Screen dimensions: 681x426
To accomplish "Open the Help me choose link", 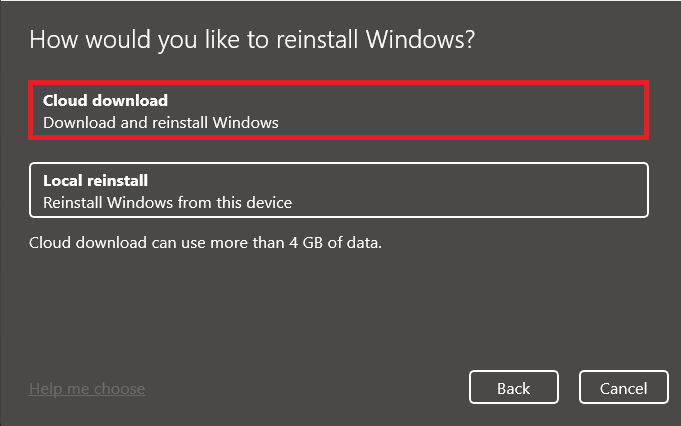I will (87, 388).
